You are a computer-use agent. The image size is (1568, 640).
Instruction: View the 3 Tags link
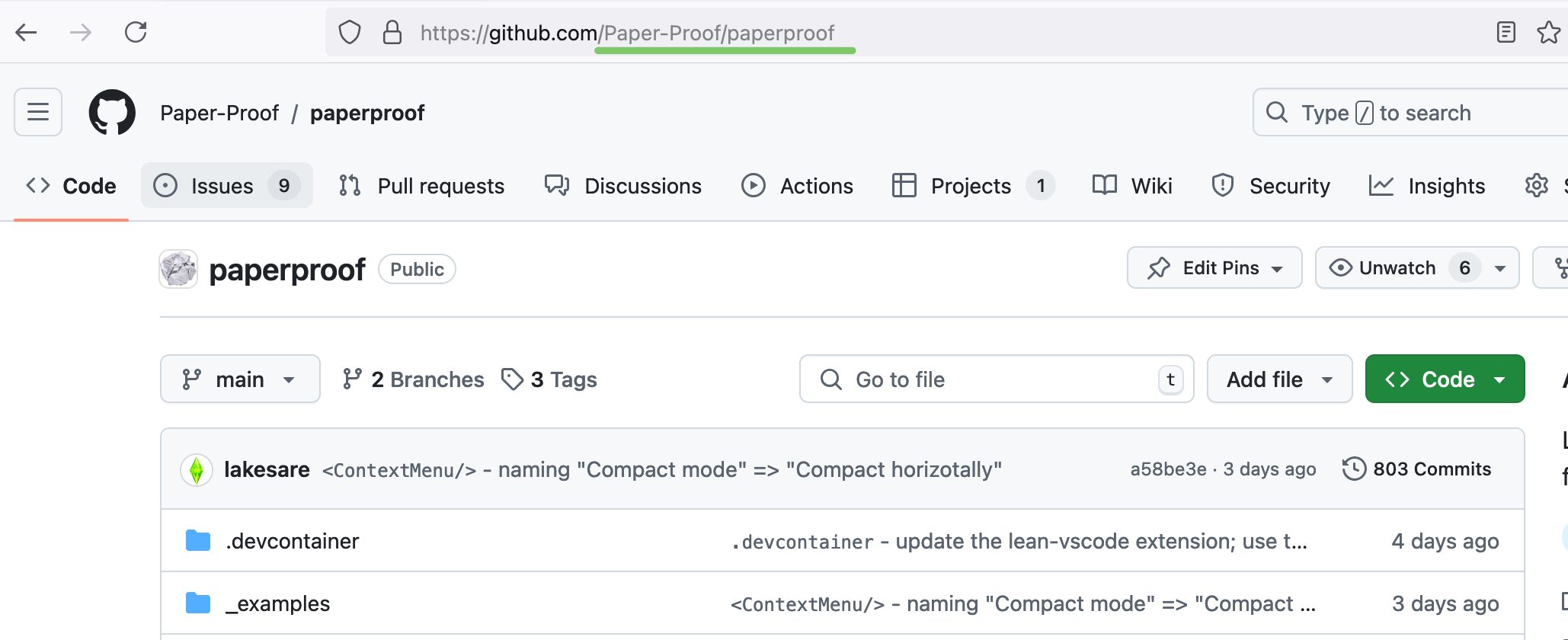coord(549,379)
